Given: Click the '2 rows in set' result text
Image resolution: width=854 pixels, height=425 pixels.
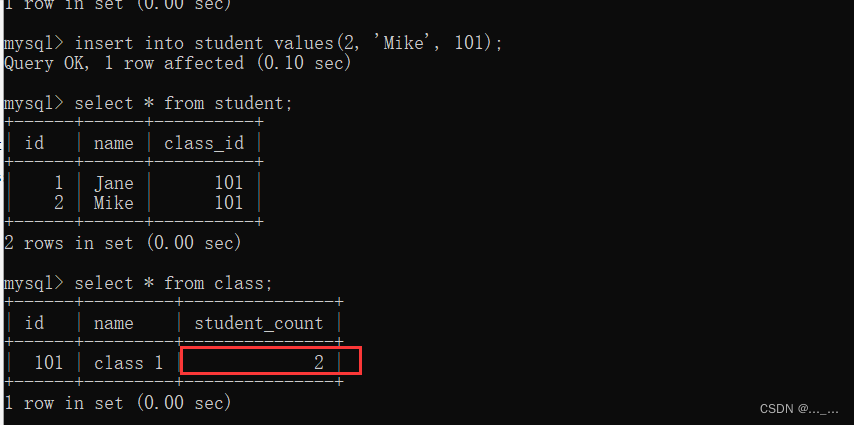Looking at the screenshot, I should coord(122,243).
